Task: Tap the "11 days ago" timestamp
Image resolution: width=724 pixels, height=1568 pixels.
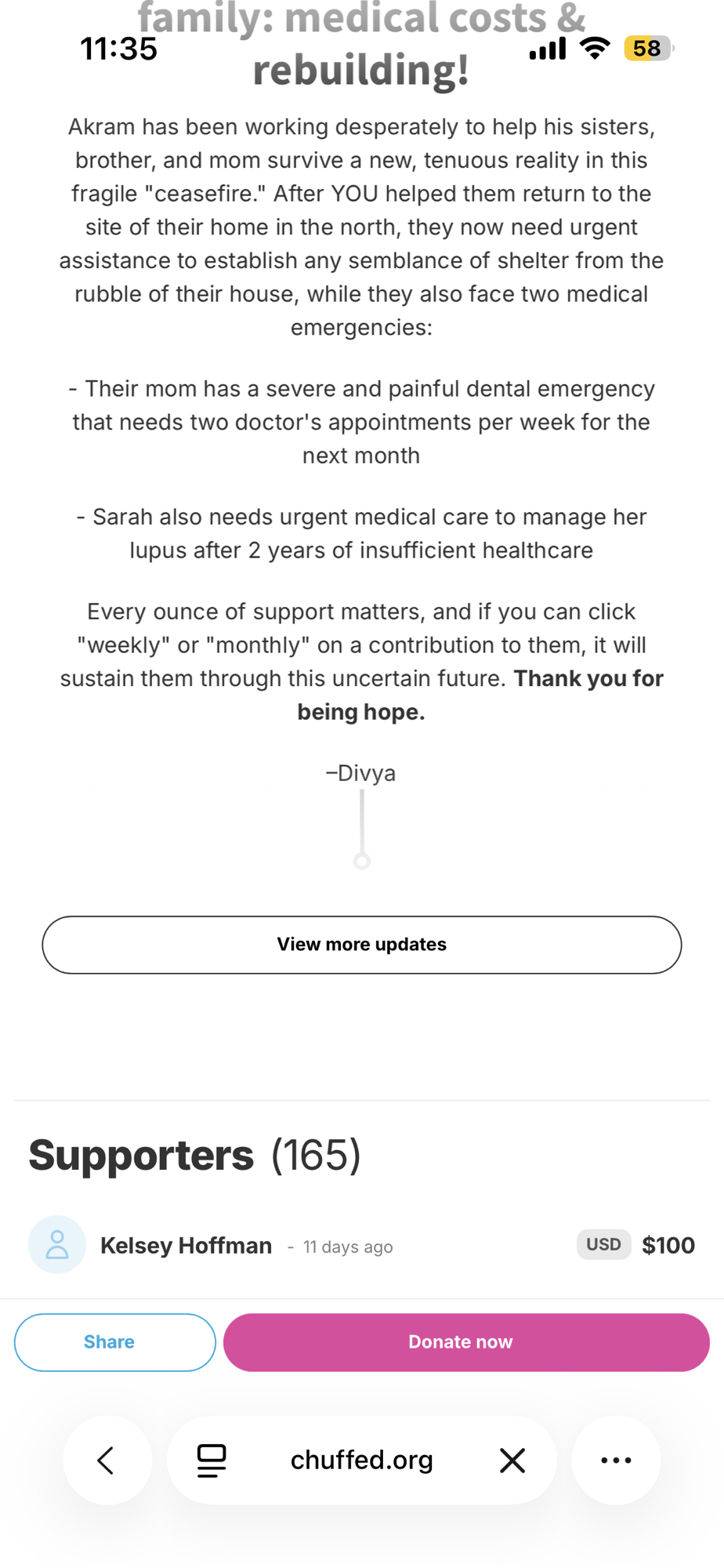Action: 348,1247
